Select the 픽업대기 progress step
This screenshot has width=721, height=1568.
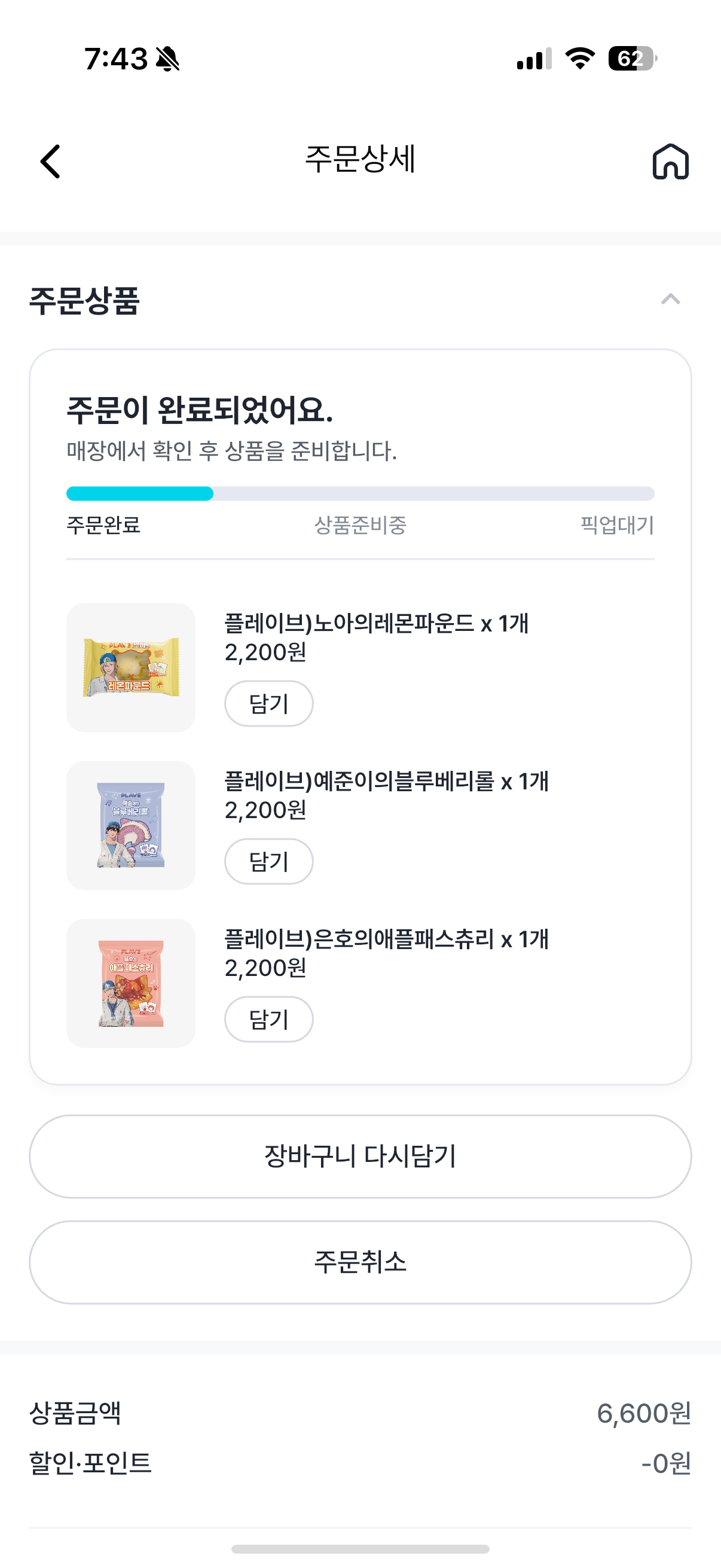(x=616, y=524)
